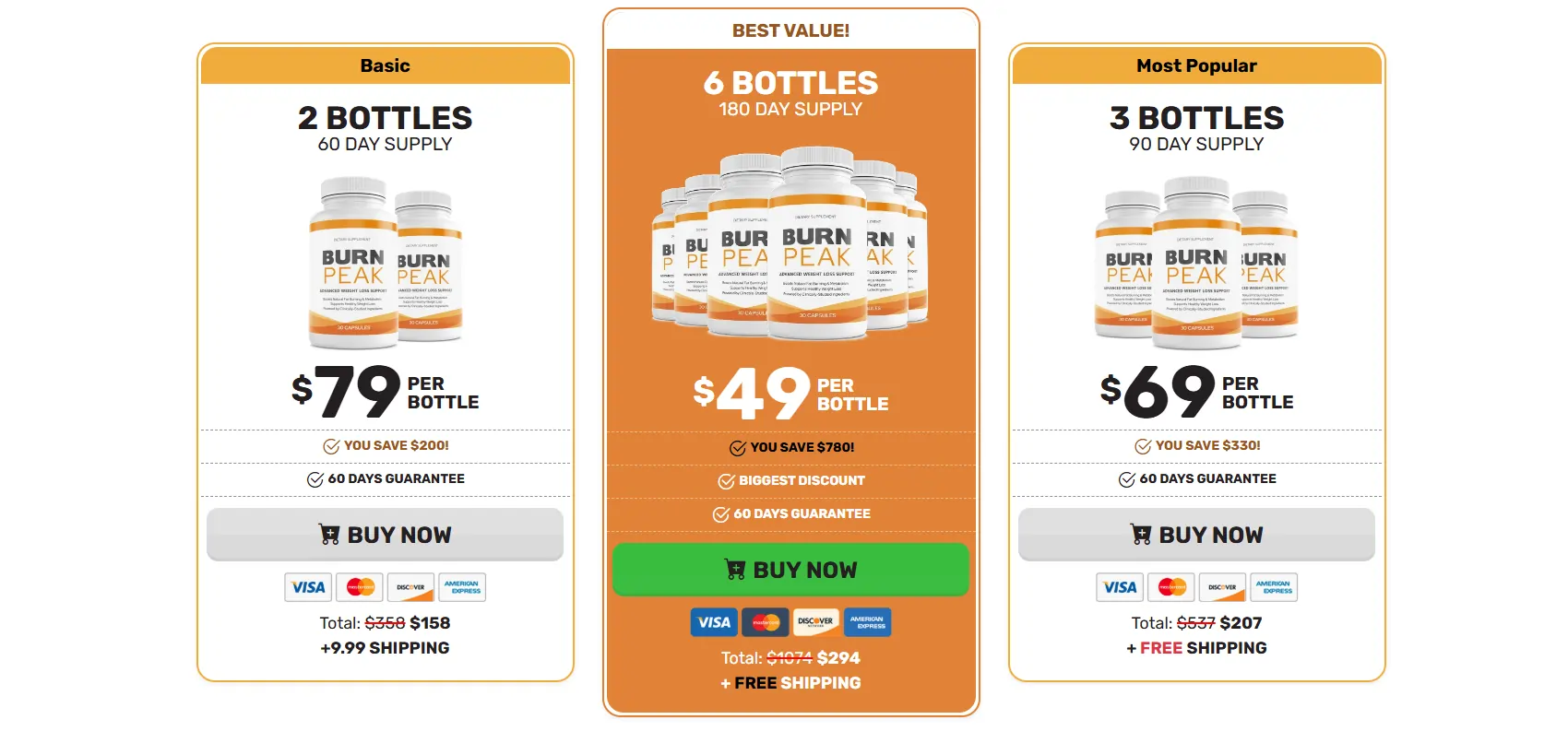Click American Express icon in Basic package

tap(462, 587)
